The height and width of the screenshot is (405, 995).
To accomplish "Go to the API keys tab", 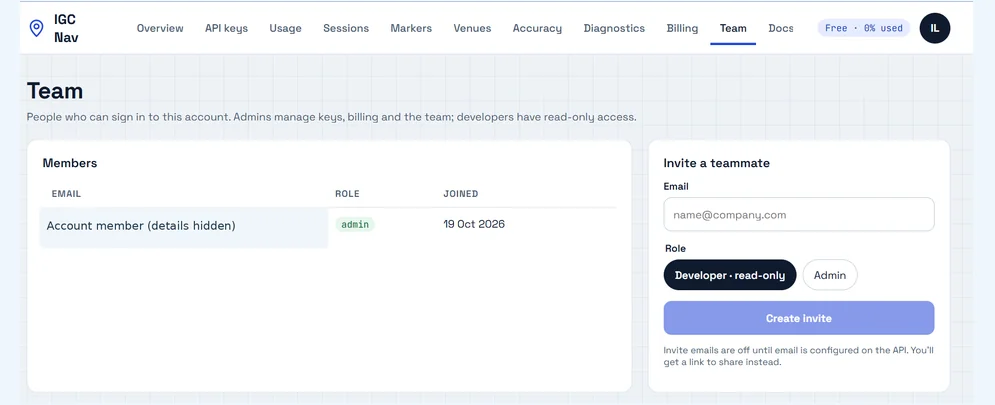I will tap(227, 28).
